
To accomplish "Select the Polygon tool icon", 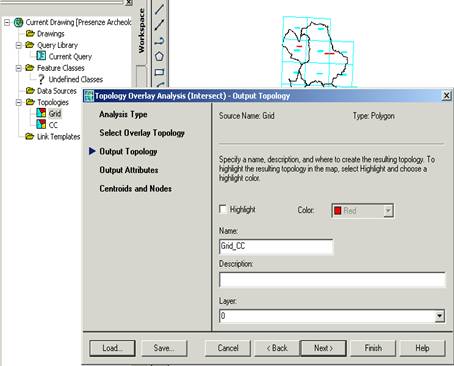I will click(x=159, y=56).
